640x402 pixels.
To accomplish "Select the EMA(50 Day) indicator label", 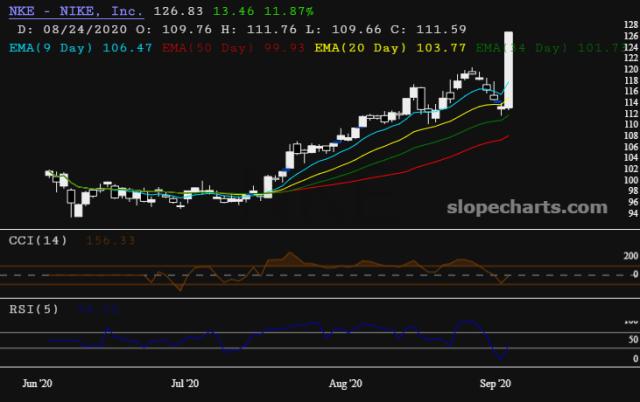I will 208,48.
